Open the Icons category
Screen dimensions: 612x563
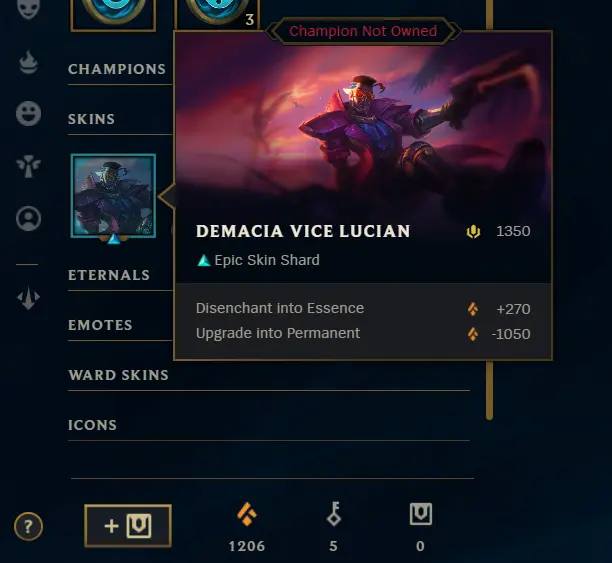pos(93,425)
